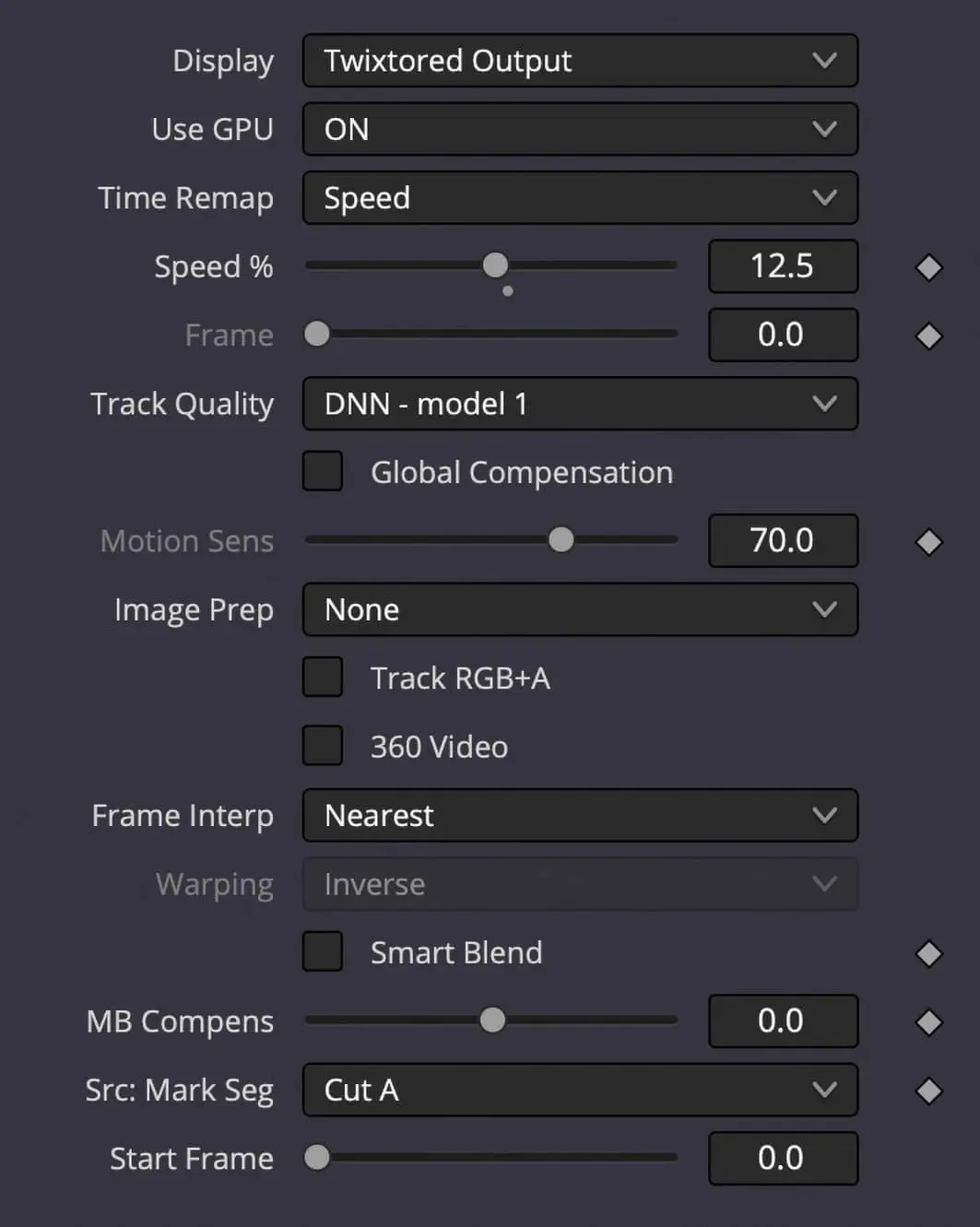Click the Speed % keyframe diamond
Screen dimensions: 980x1227
(x=928, y=267)
